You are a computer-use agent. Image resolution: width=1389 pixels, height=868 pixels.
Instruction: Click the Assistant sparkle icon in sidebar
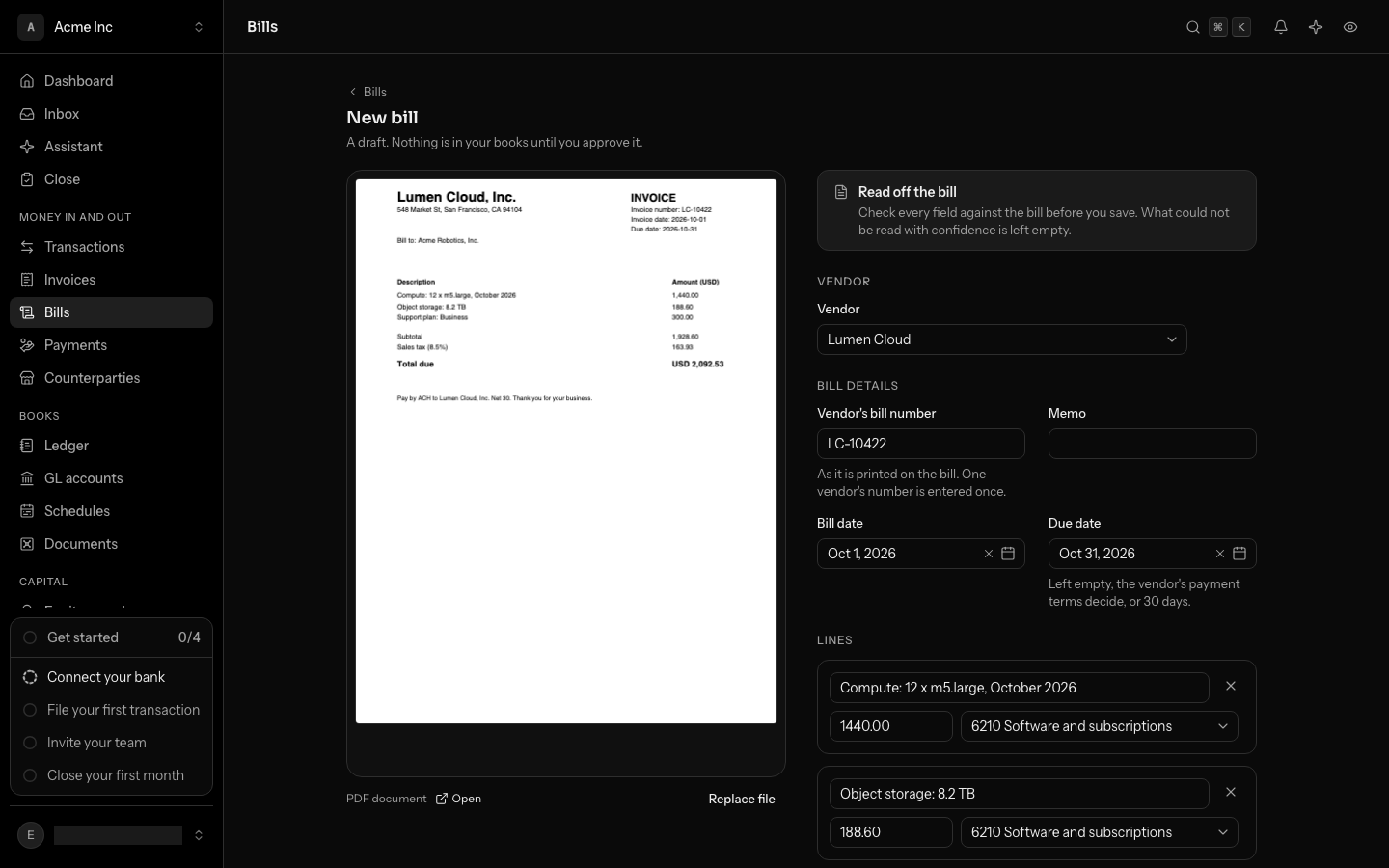click(x=27, y=147)
